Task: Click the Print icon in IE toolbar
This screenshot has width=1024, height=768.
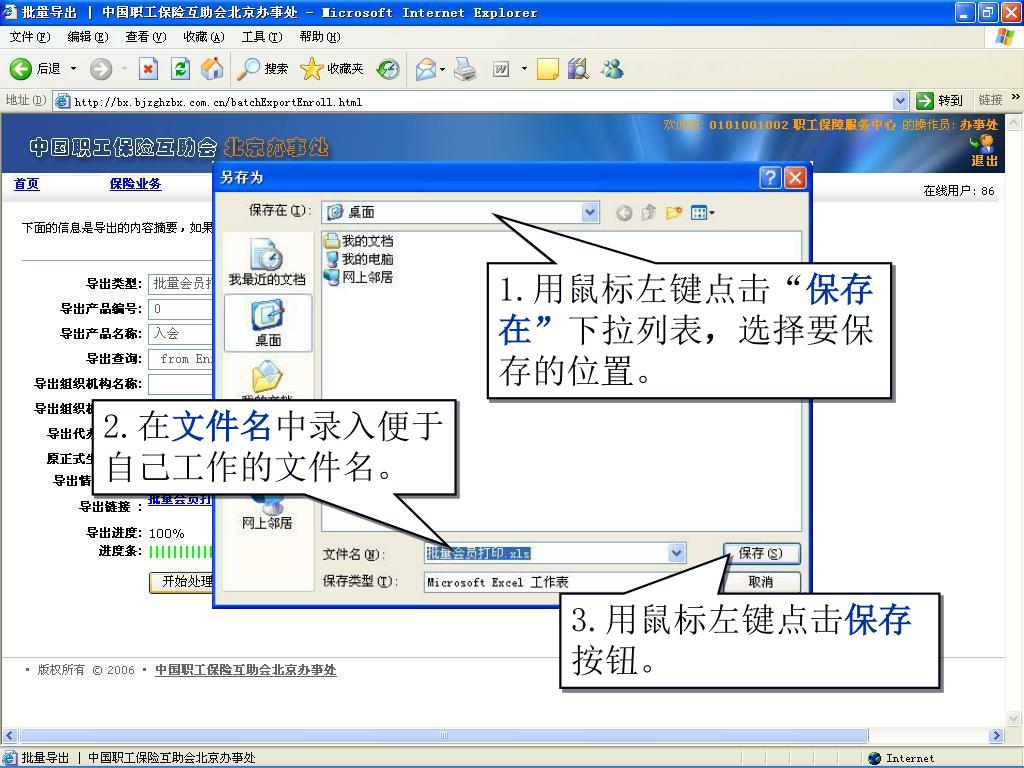Action: click(x=465, y=69)
